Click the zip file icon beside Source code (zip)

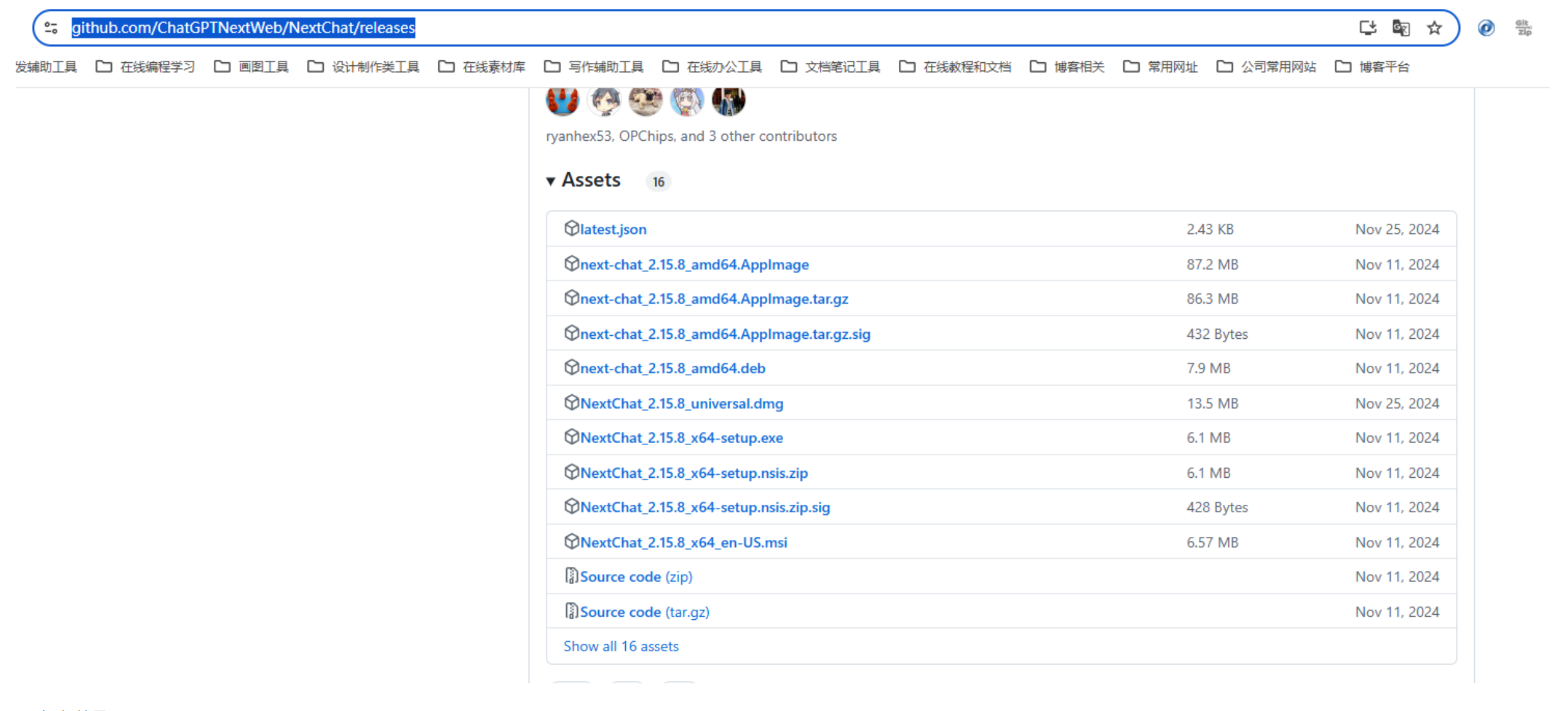coord(570,576)
